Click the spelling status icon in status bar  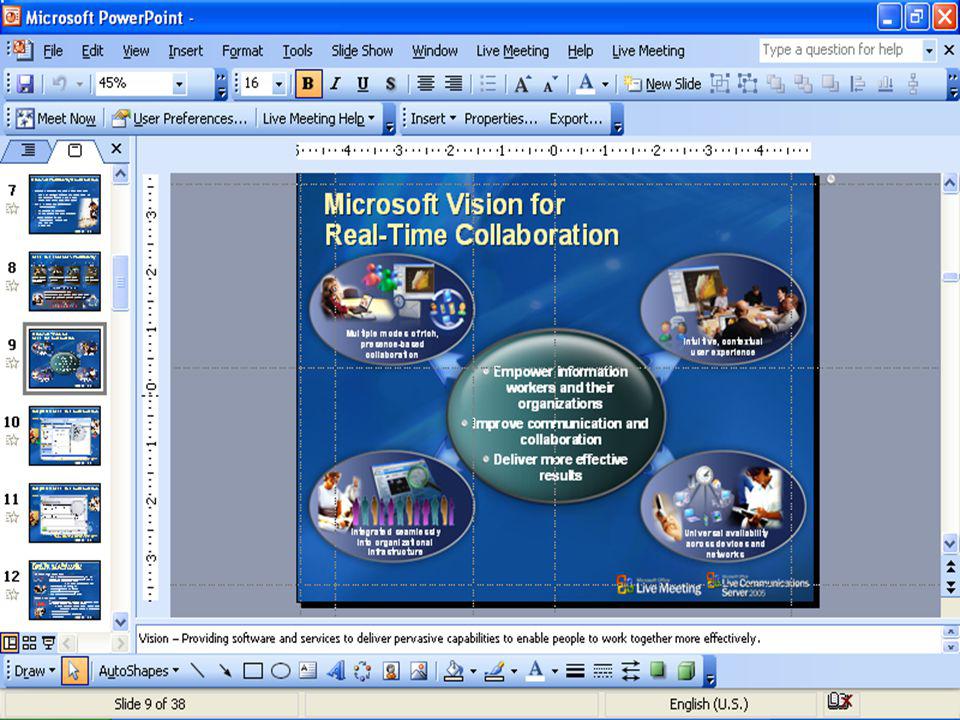pos(839,702)
